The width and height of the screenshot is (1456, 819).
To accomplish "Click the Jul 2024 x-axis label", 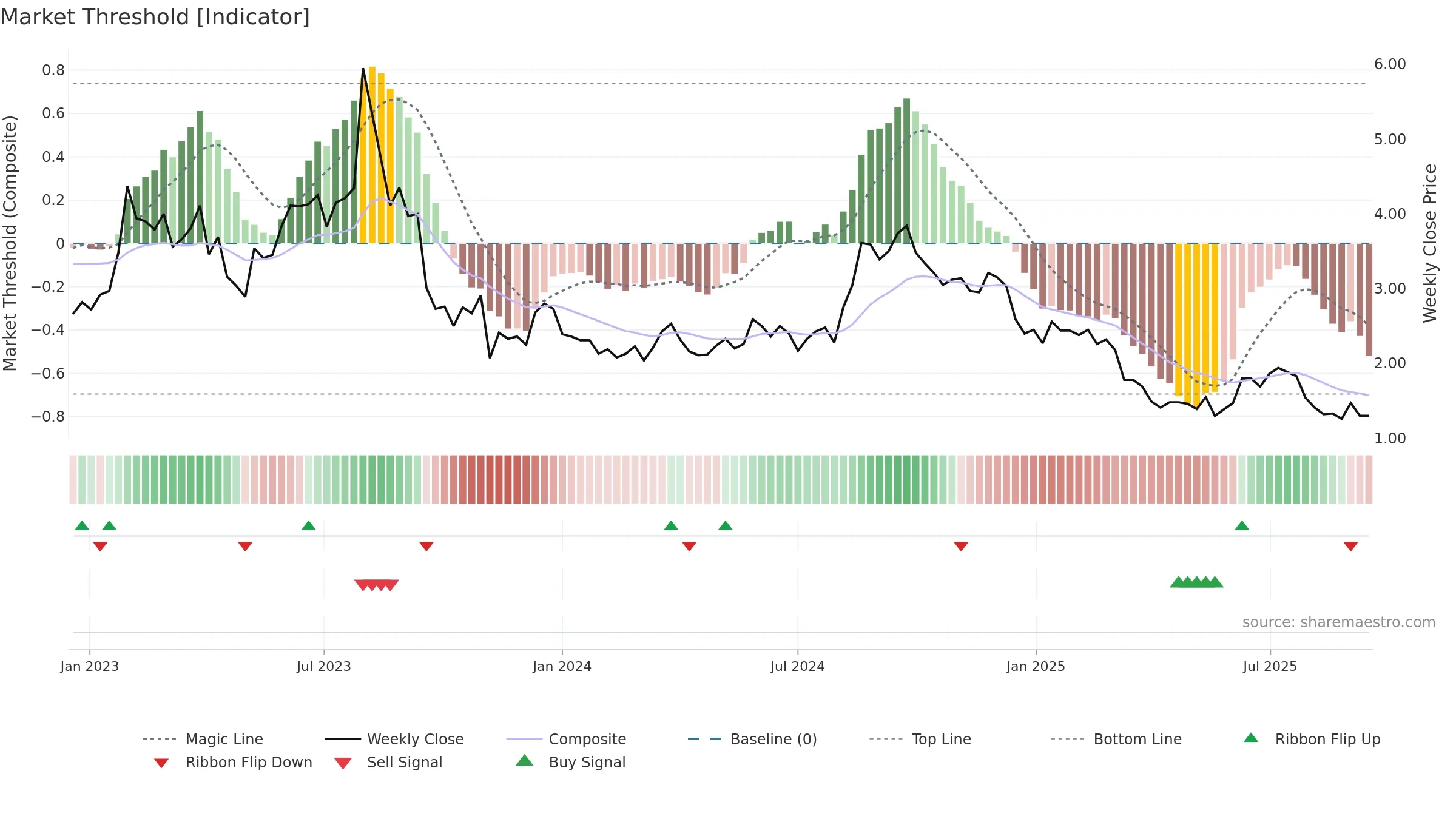I will 798,666.
